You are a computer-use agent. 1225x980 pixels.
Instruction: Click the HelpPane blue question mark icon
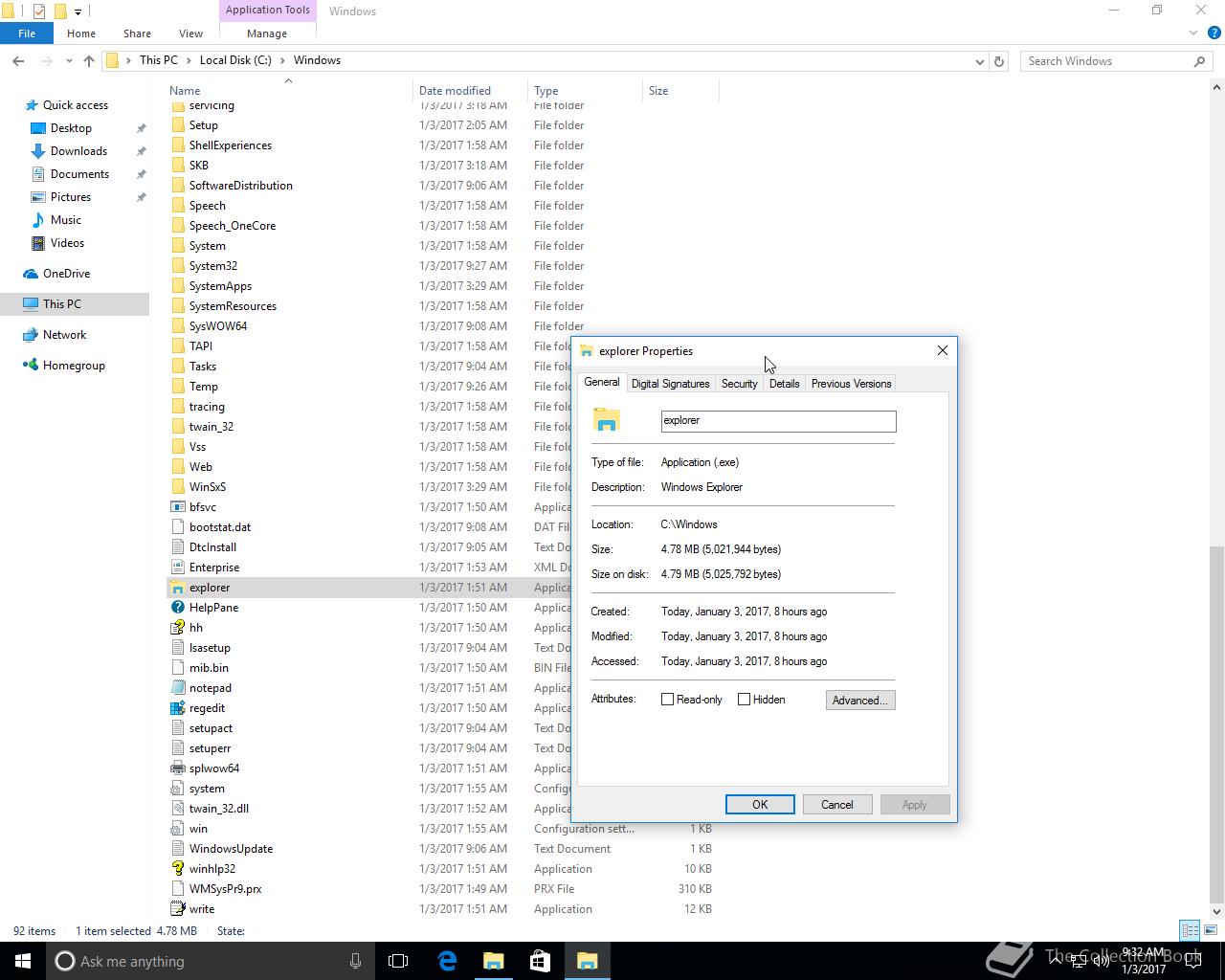177,608
